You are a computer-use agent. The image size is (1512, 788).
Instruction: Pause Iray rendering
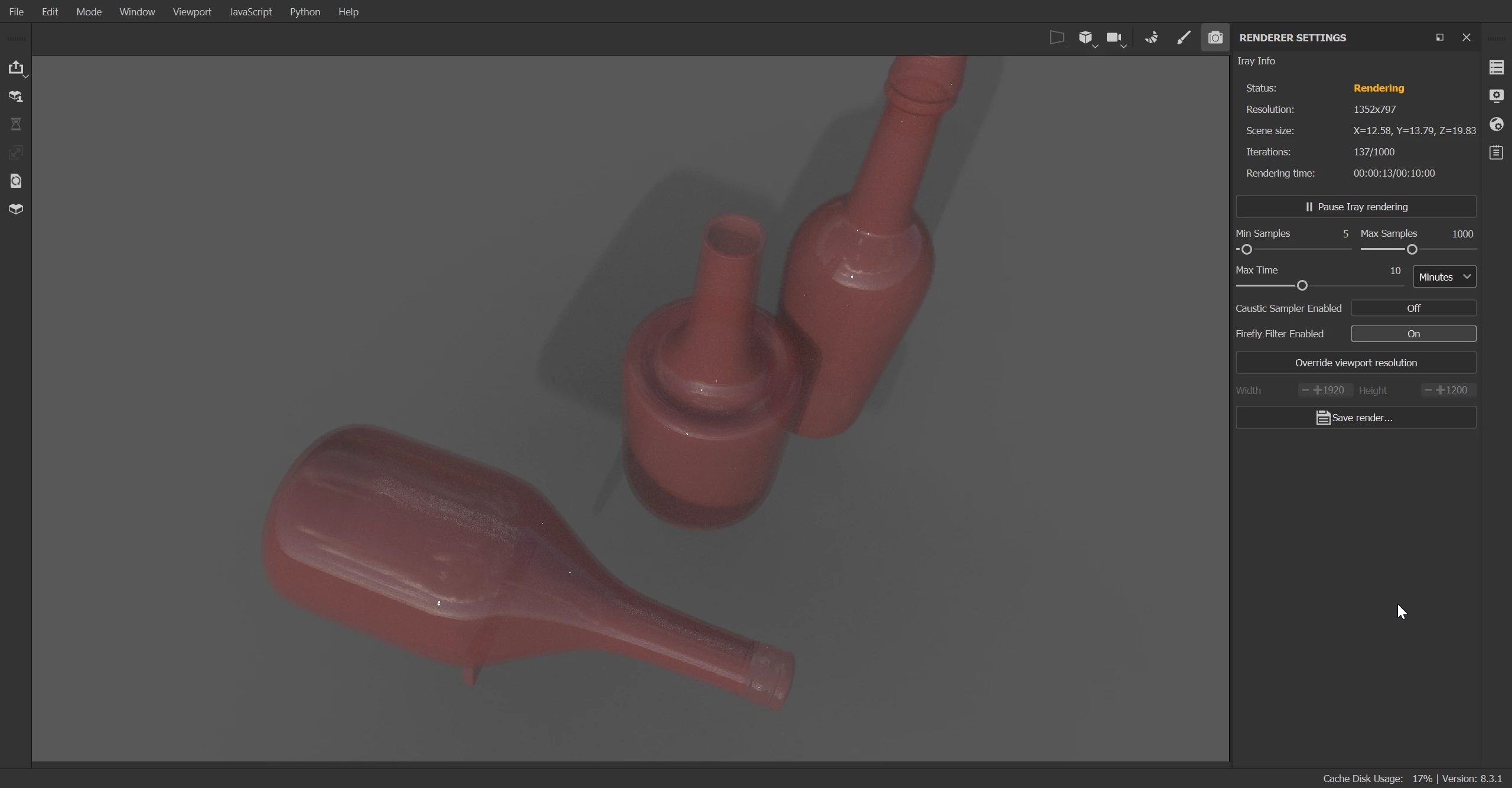[1355, 207]
